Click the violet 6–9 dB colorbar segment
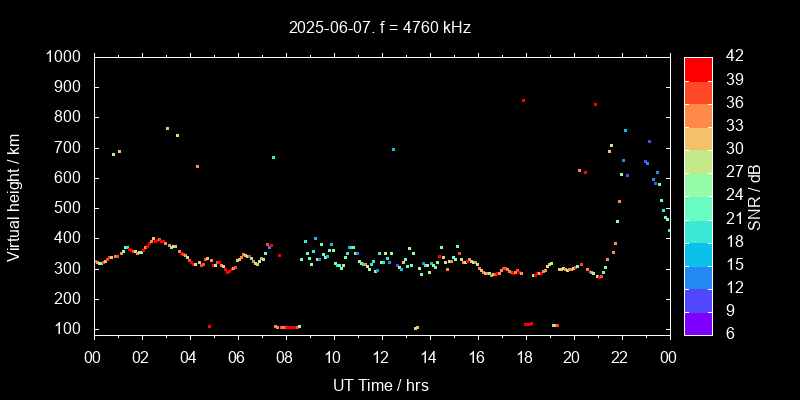This screenshot has width=800, height=400. click(698, 323)
